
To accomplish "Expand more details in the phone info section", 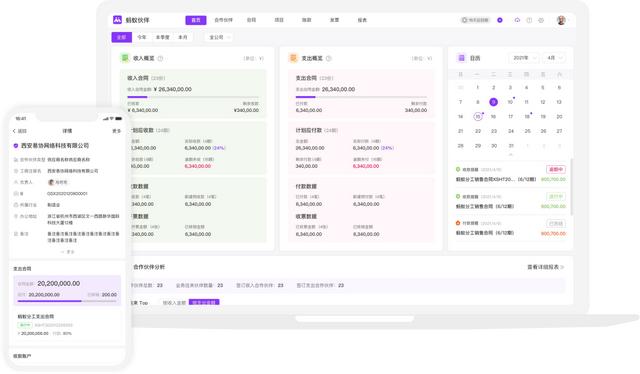I will (x=67, y=252).
